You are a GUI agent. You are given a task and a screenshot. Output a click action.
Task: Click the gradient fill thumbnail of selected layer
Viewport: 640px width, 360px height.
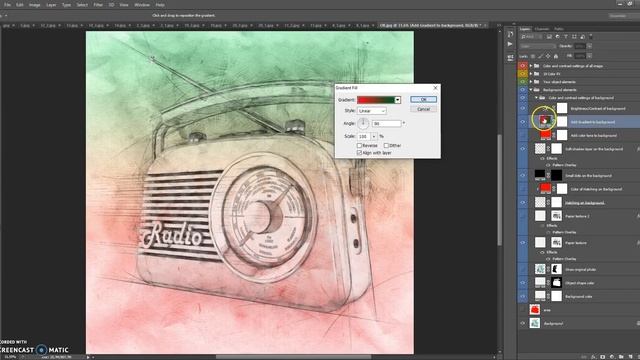tap(545, 121)
